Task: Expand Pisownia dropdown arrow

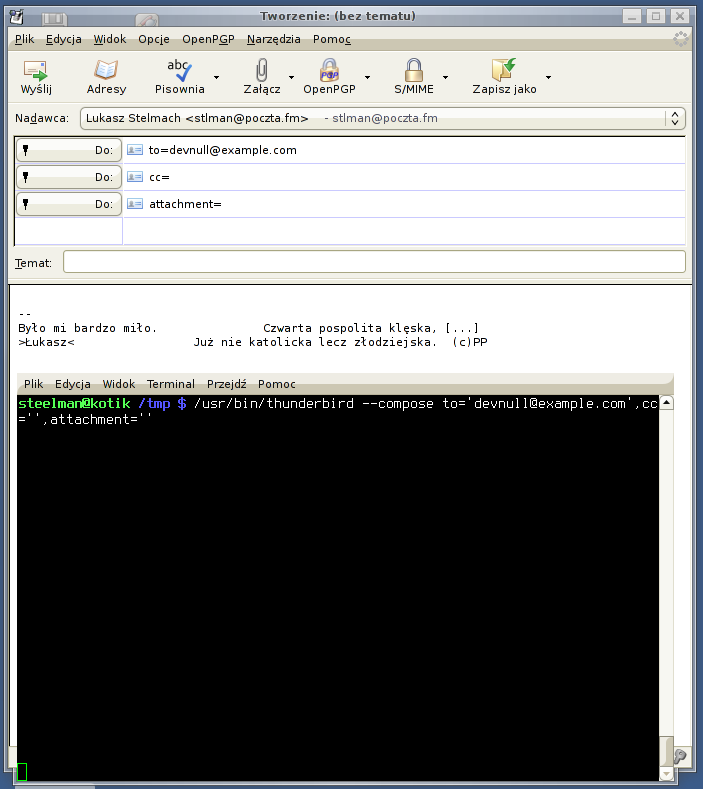Action: [216, 77]
